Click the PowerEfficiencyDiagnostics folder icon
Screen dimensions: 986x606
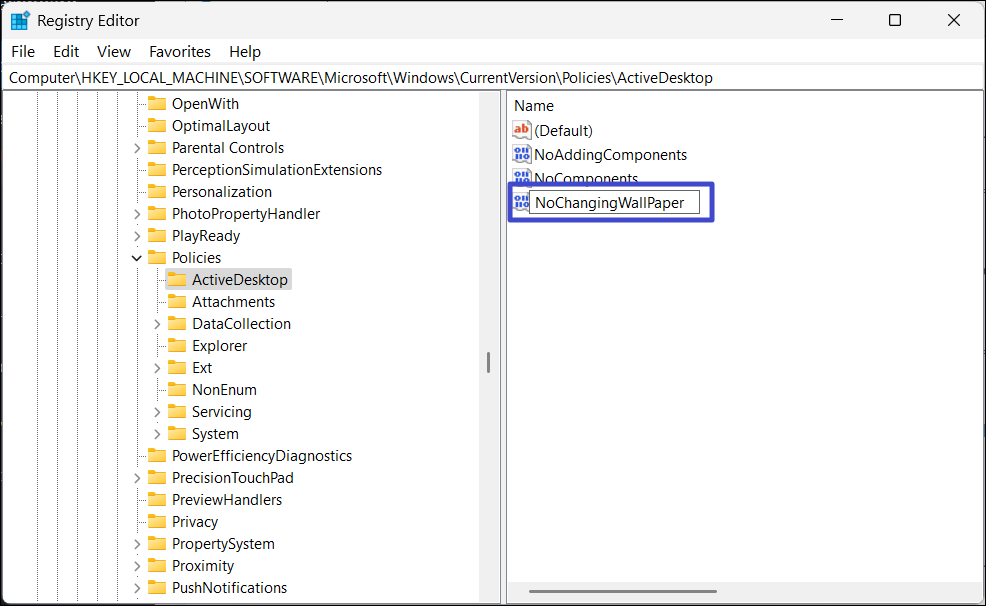[157, 456]
